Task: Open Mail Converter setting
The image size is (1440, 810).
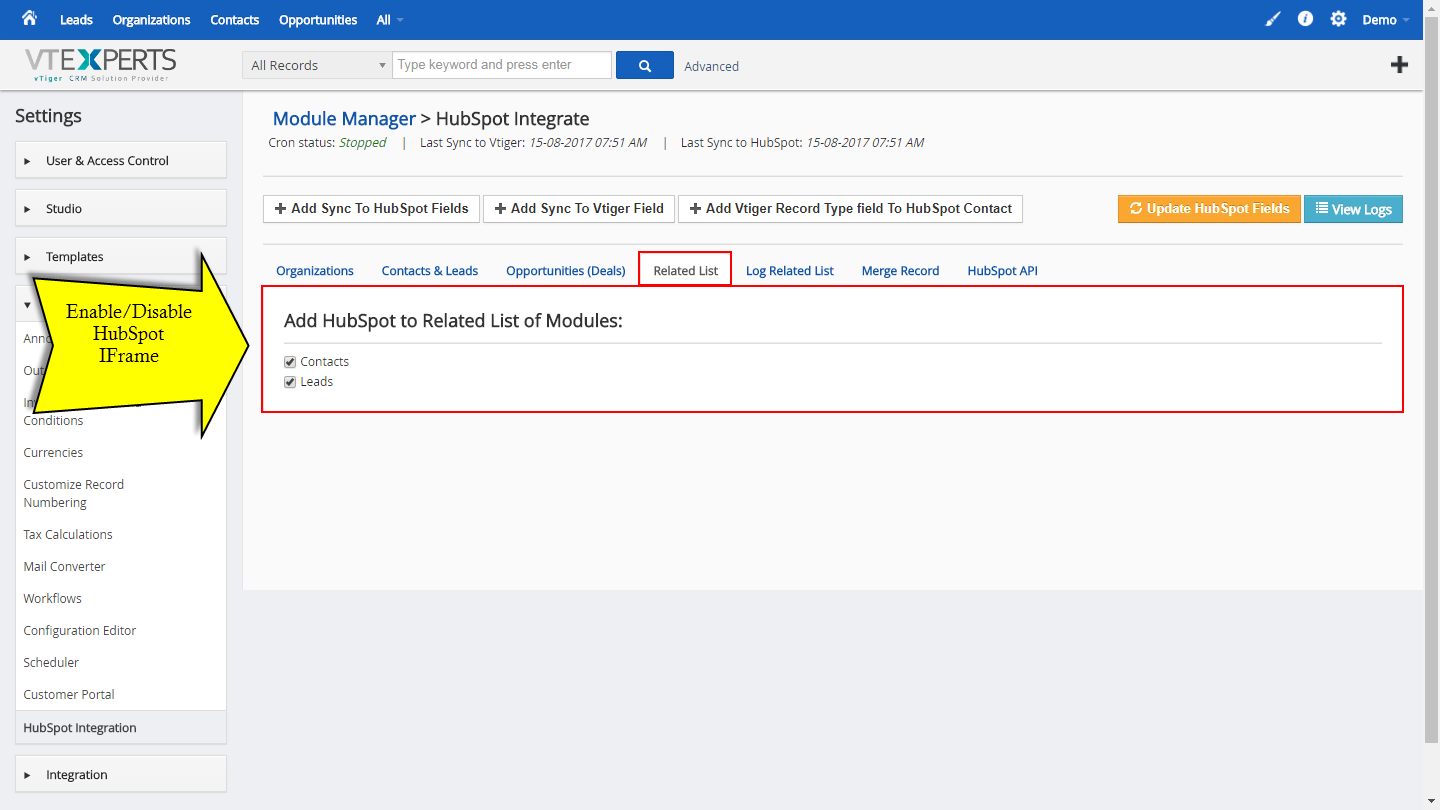Action: [x=64, y=566]
